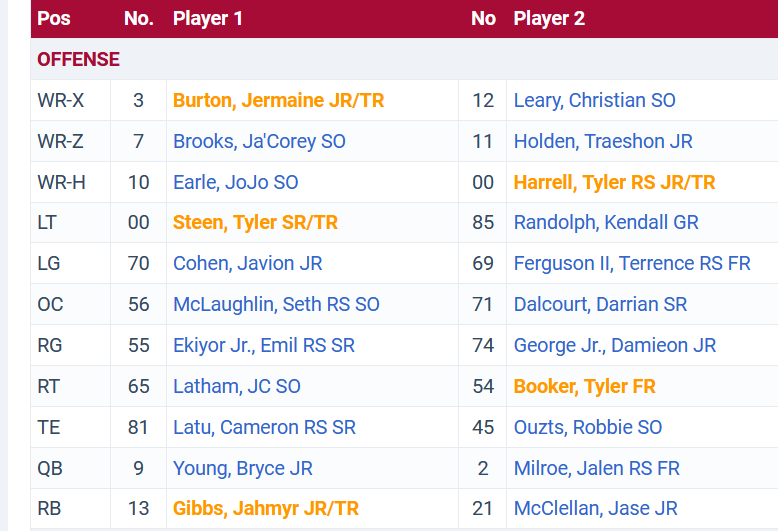Click Young, Bryce JR quarterback link
Viewport: 778px width, 531px height.
(243, 468)
